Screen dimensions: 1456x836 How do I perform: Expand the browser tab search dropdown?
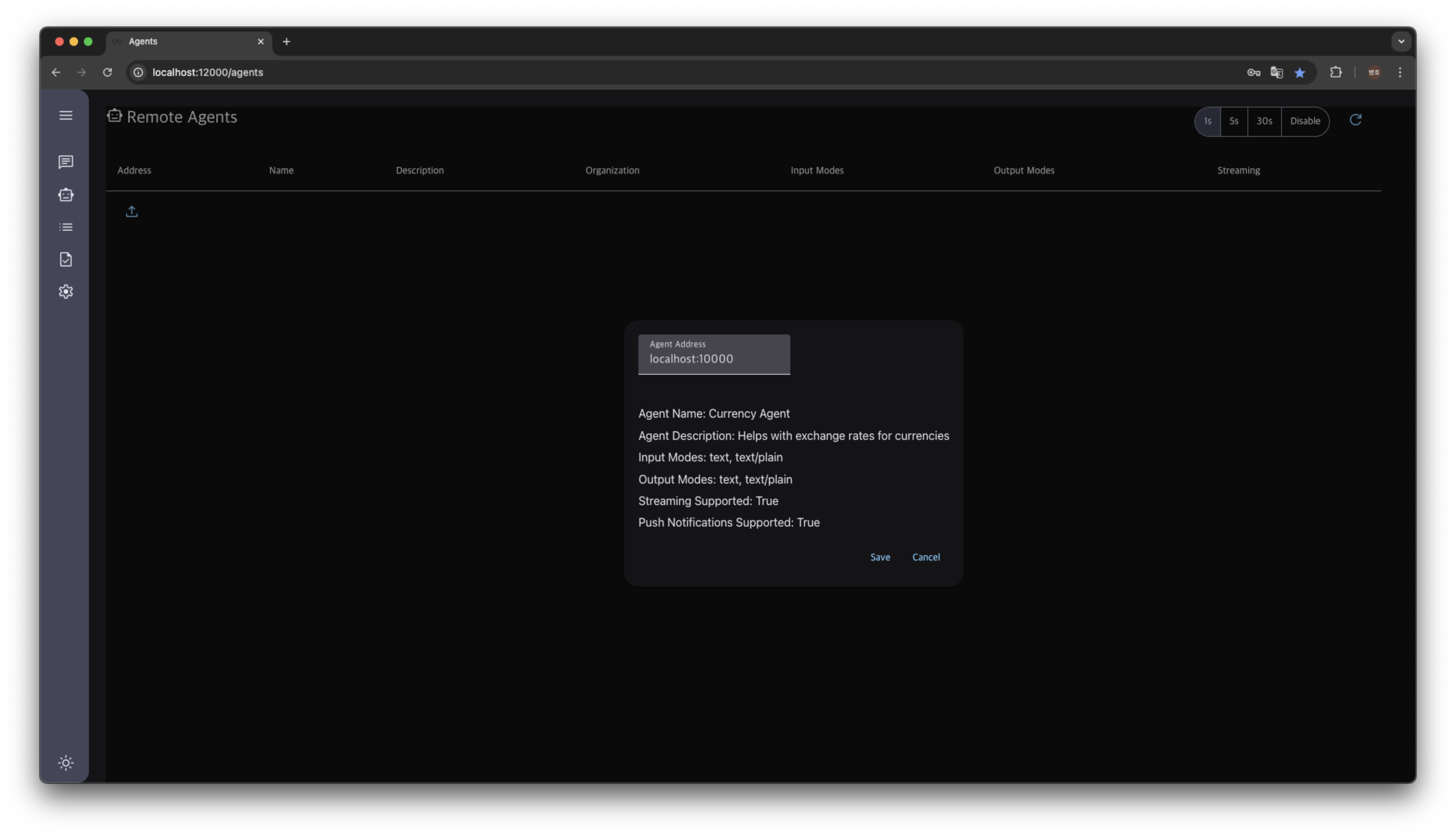point(1401,41)
